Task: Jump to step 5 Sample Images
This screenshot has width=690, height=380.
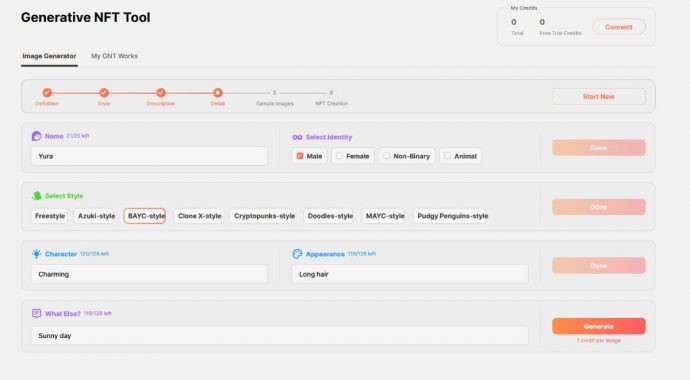Action: click(275, 93)
